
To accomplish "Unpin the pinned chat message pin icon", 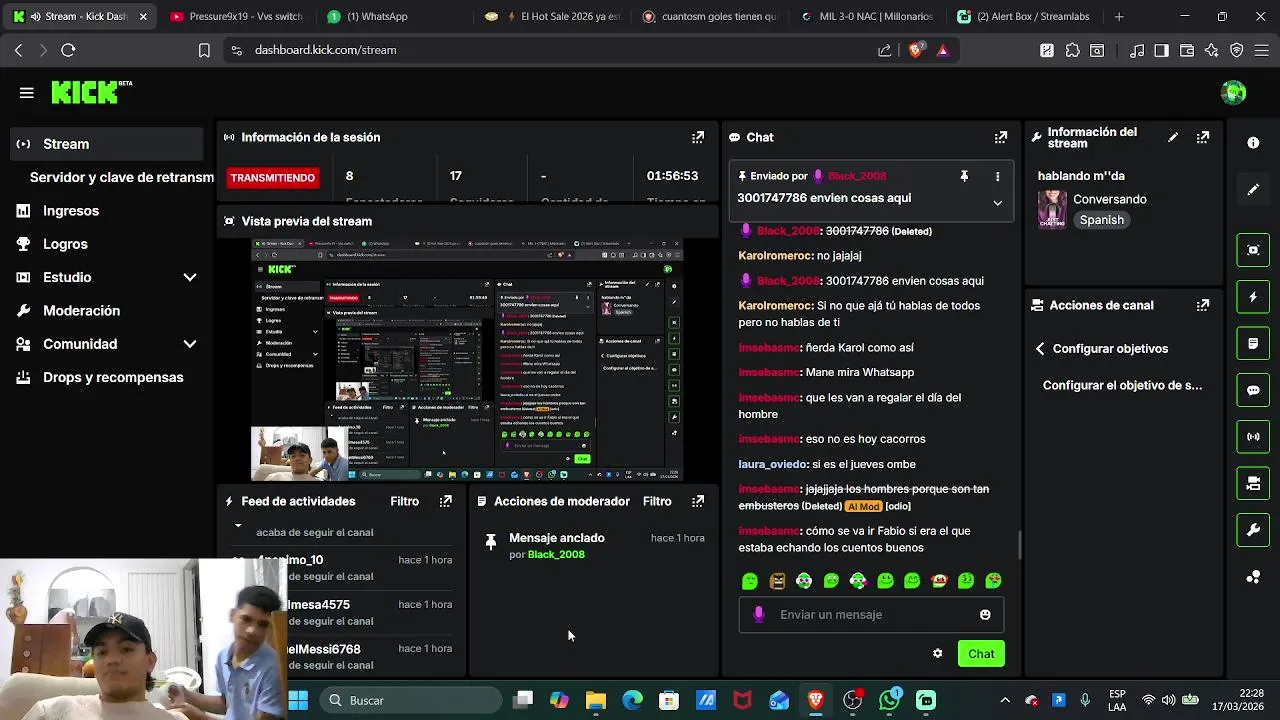I will point(964,176).
